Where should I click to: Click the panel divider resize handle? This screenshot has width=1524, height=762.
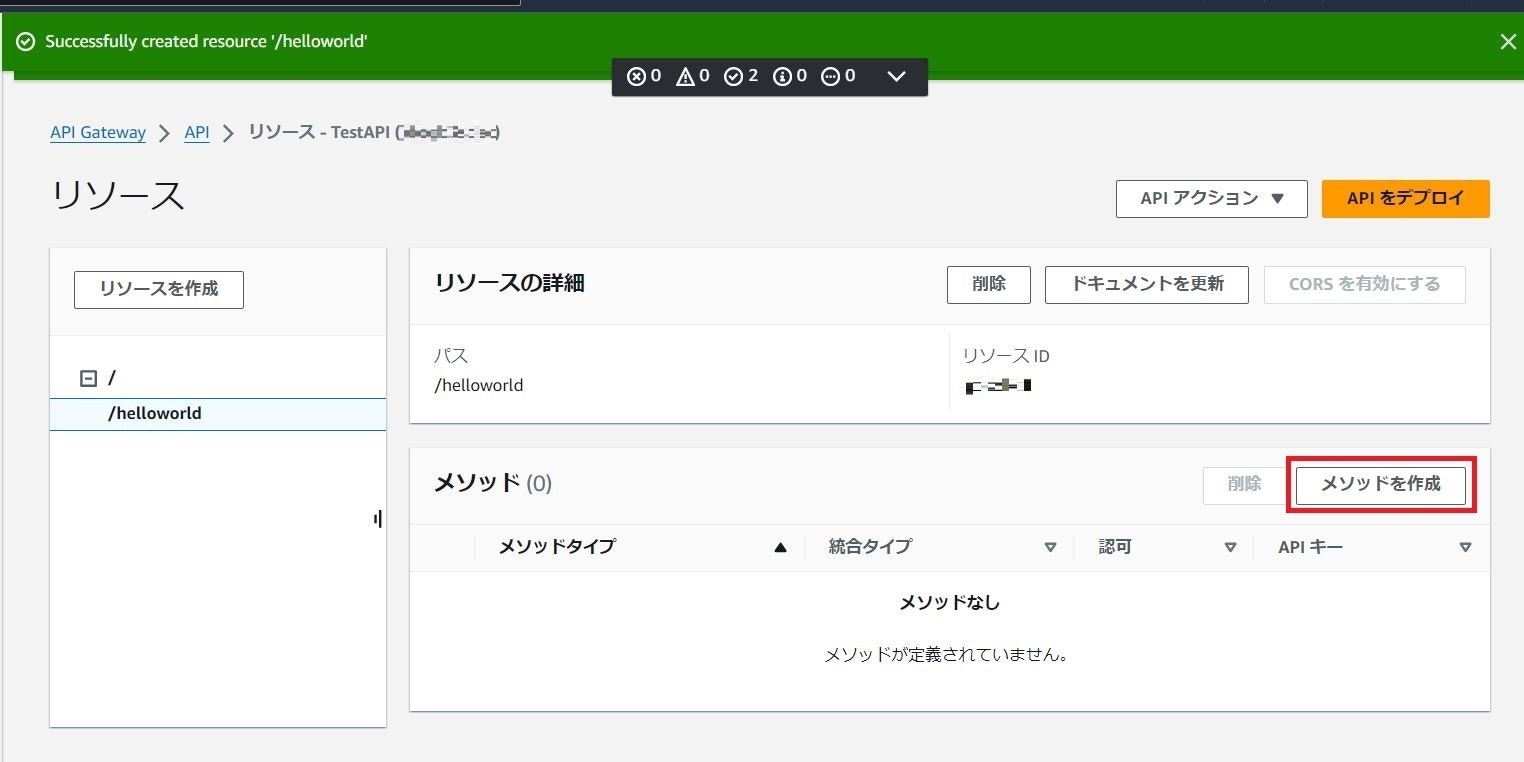click(x=378, y=519)
